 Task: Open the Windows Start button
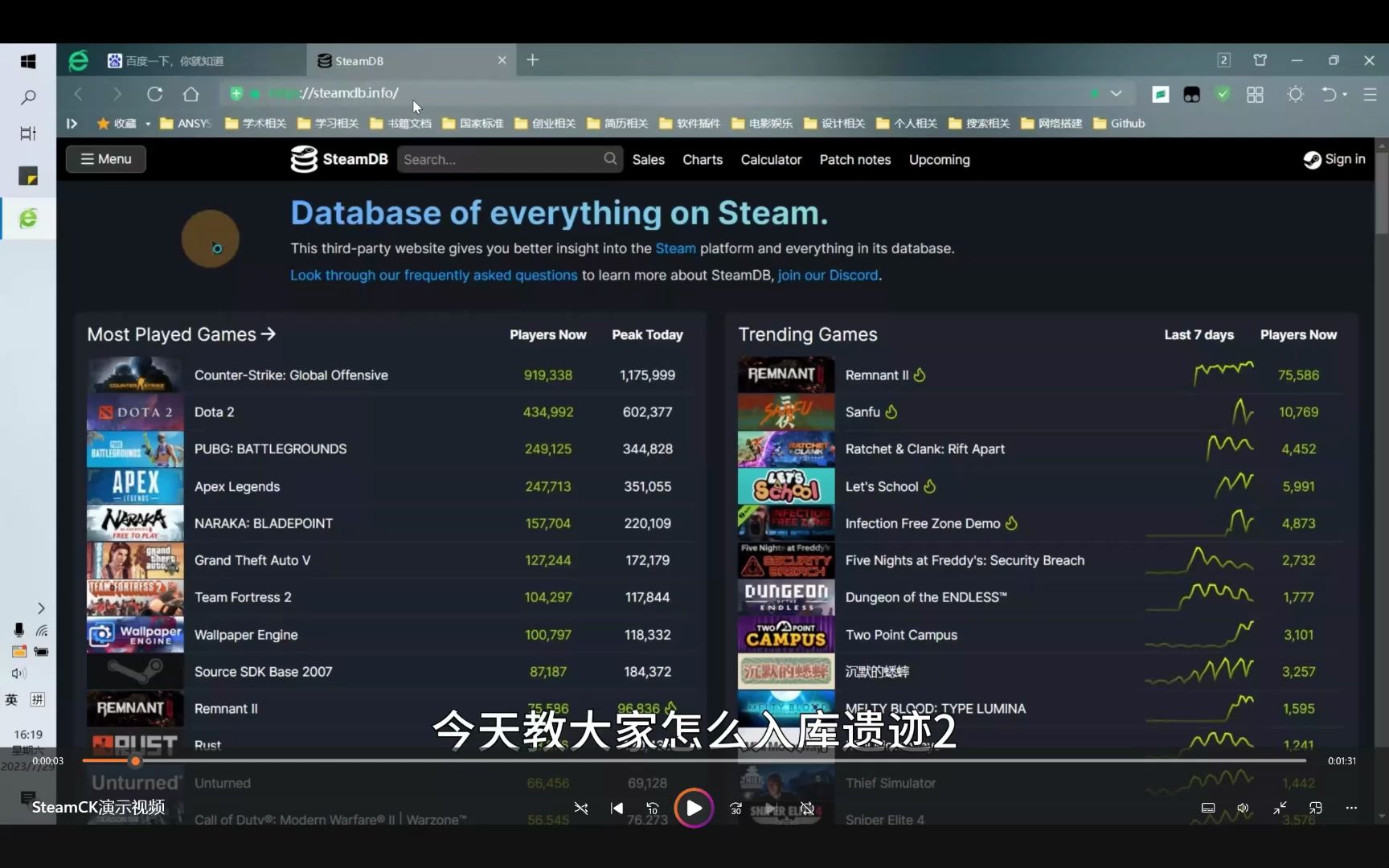28,61
